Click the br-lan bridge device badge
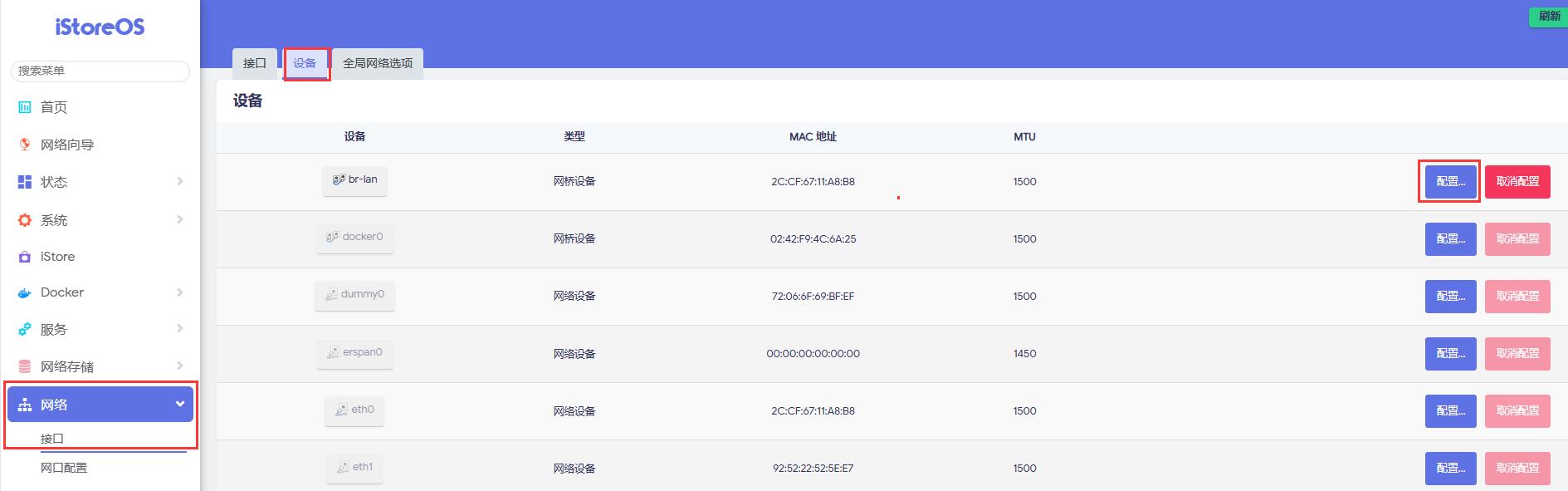The height and width of the screenshot is (491, 1568). 354,180
